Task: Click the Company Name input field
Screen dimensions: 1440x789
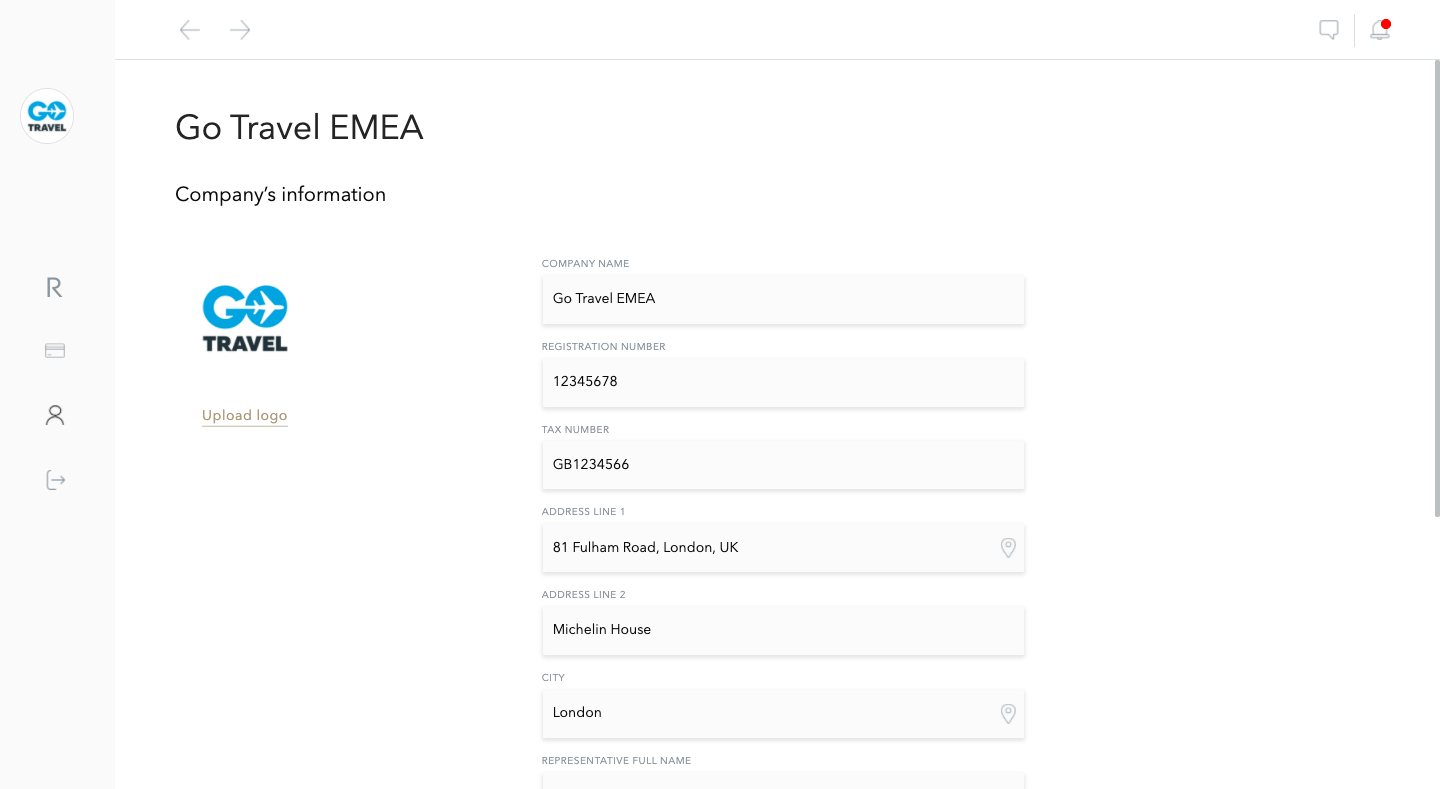Action: click(x=783, y=299)
